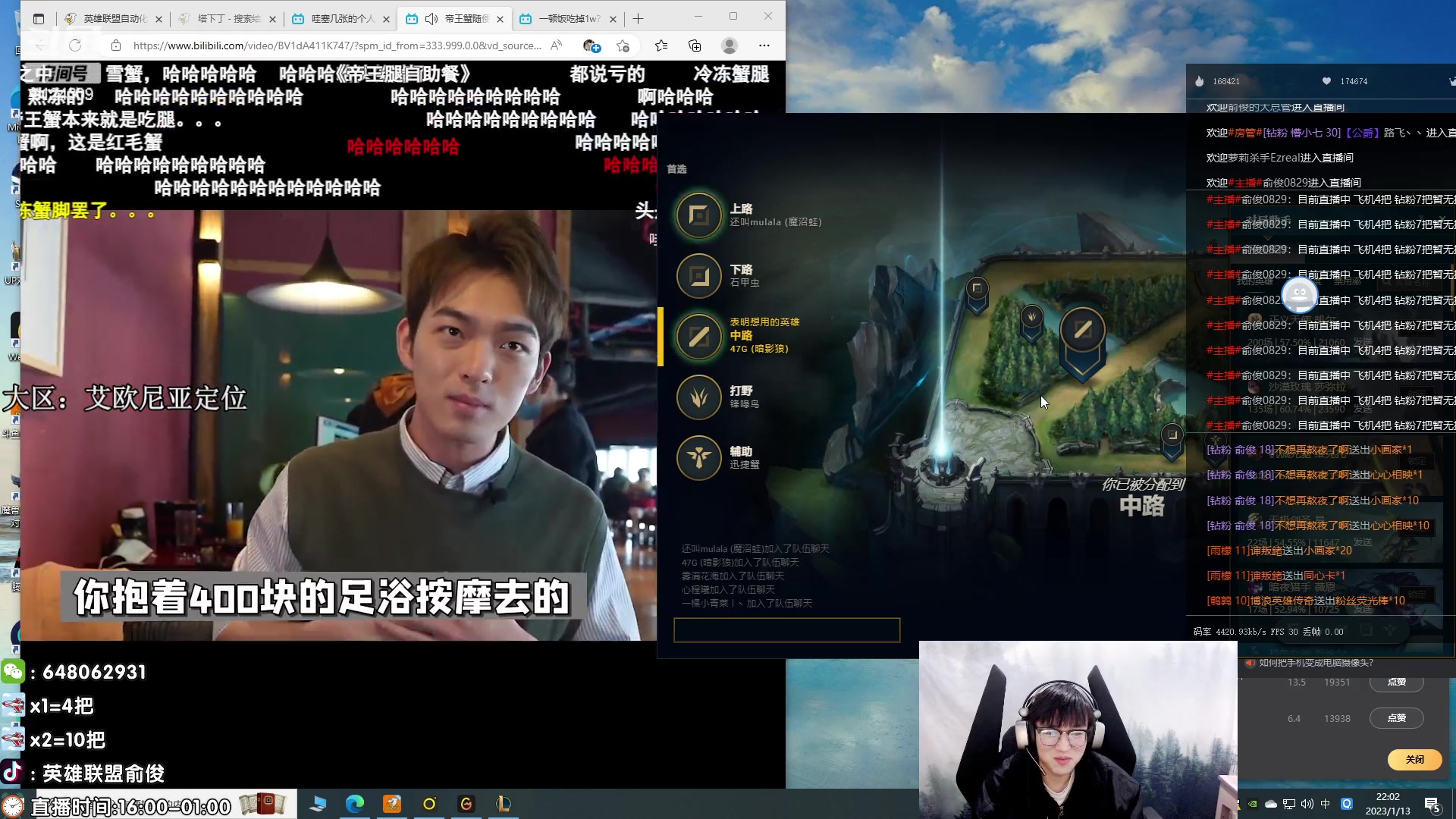Click the bilibili URL address bar
The width and height of the screenshot is (1456, 819).
tap(337, 45)
